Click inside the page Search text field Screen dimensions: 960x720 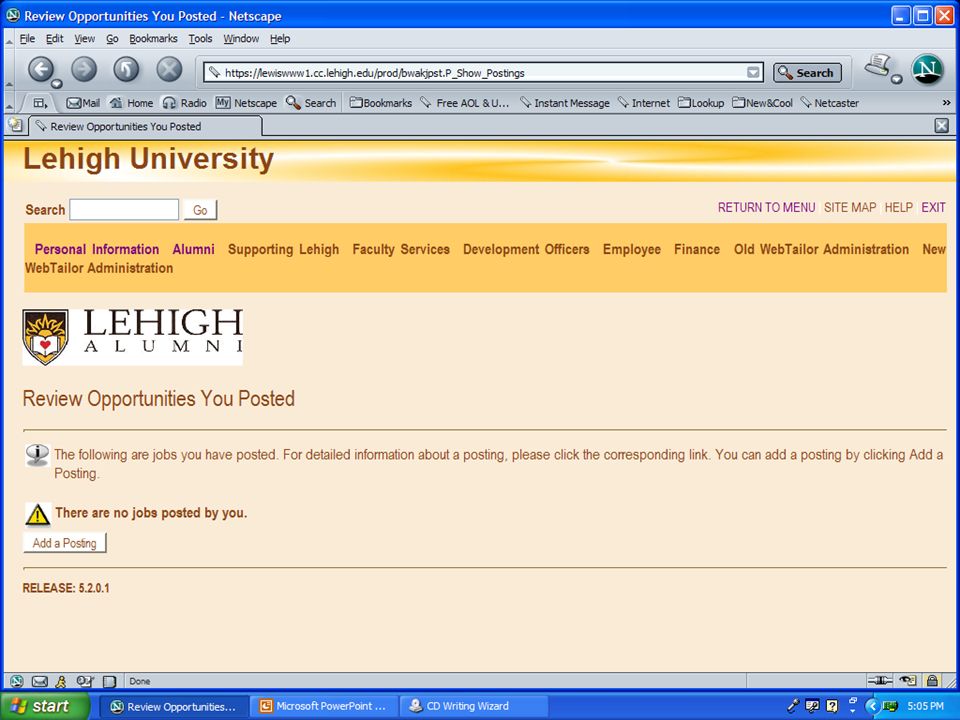pyautogui.click(x=124, y=209)
